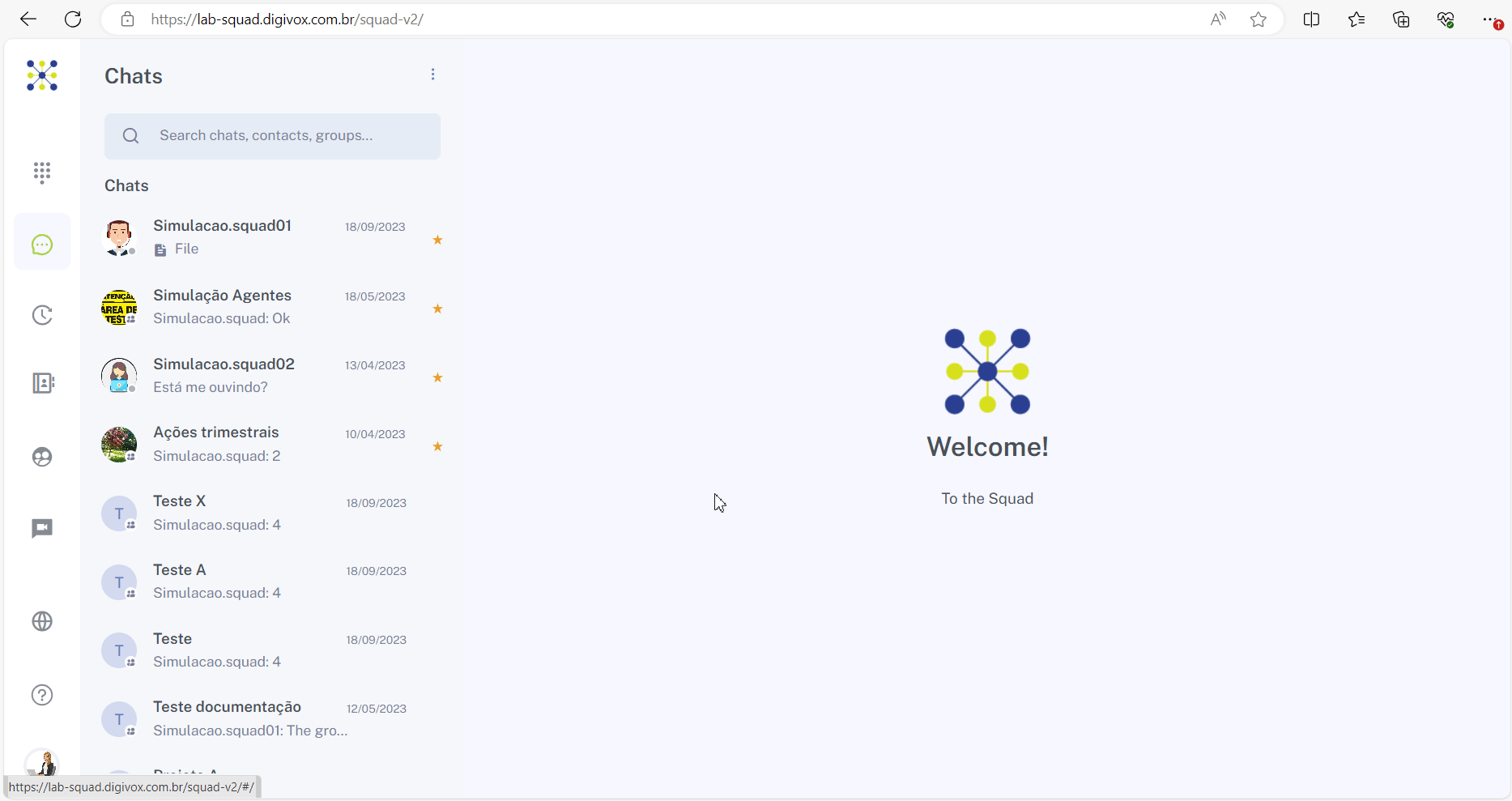Image resolution: width=1512 pixels, height=801 pixels.
Task: Open the Simulação Agentes chat
Action: pos(272,307)
